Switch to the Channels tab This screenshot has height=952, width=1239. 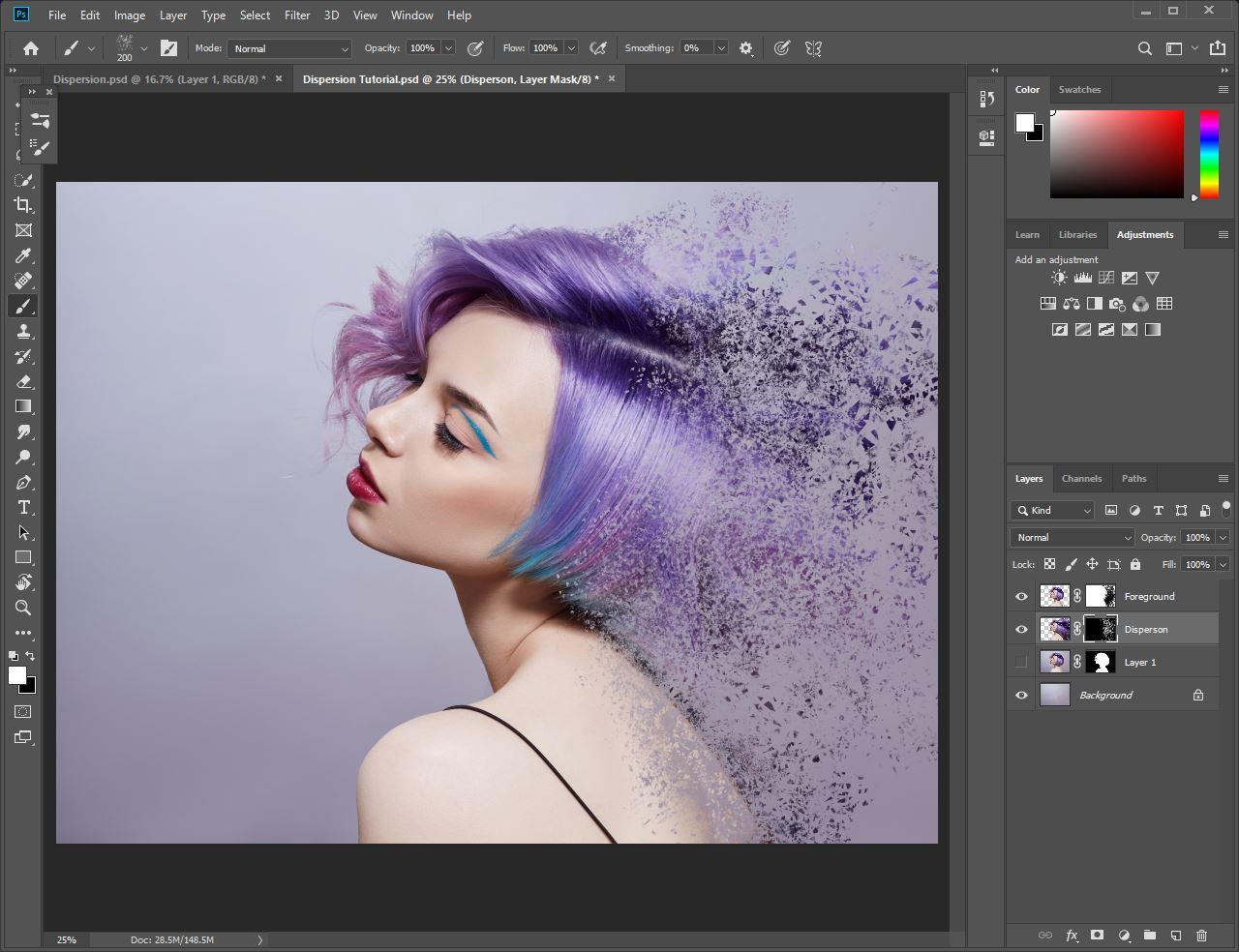[1081, 478]
